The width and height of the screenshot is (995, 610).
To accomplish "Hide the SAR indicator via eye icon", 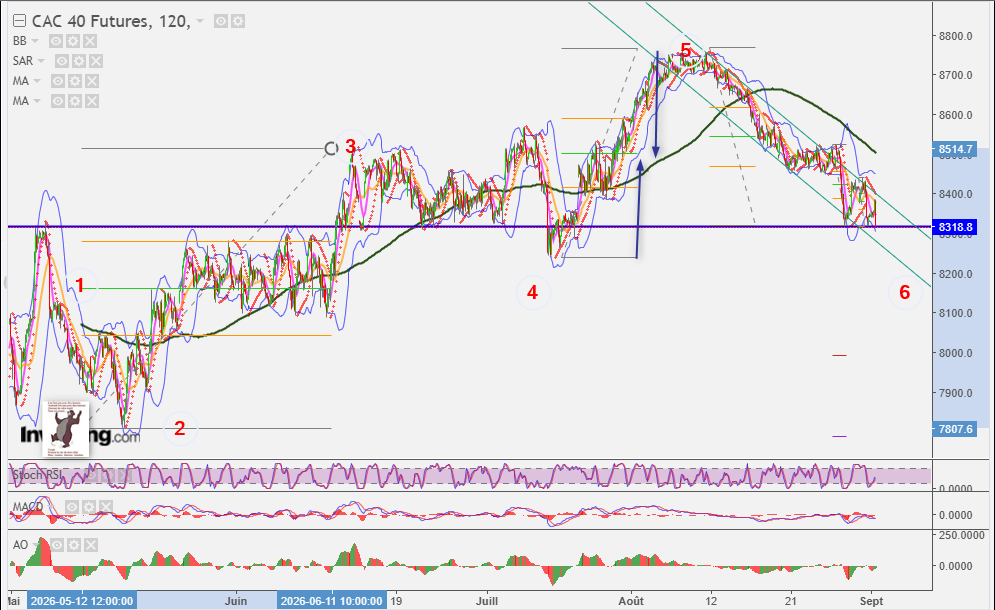I will pyautogui.click(x=62, y=62).
